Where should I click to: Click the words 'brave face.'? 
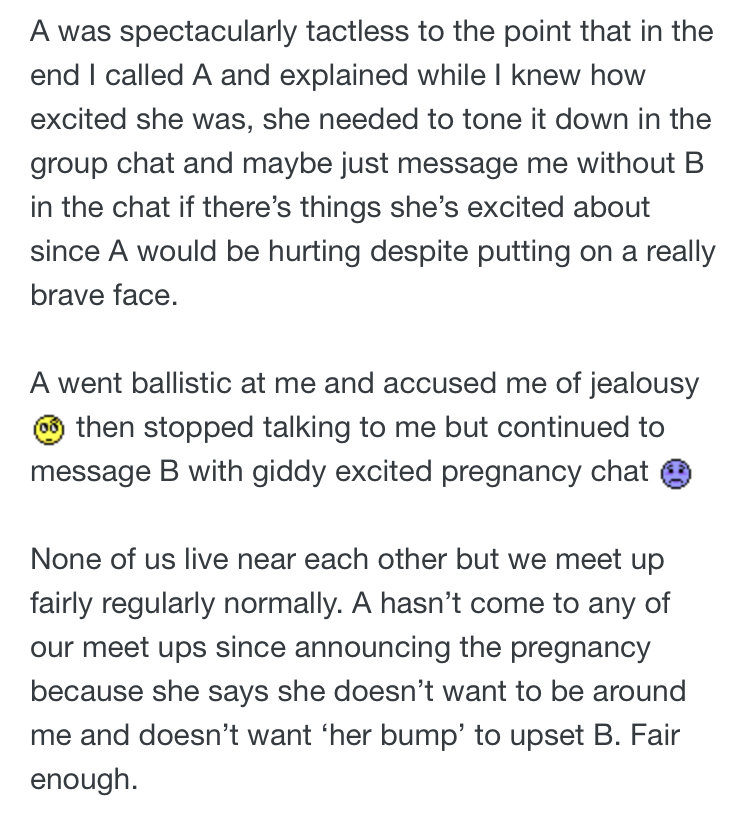pyautogui.click(x=104, y=295)
